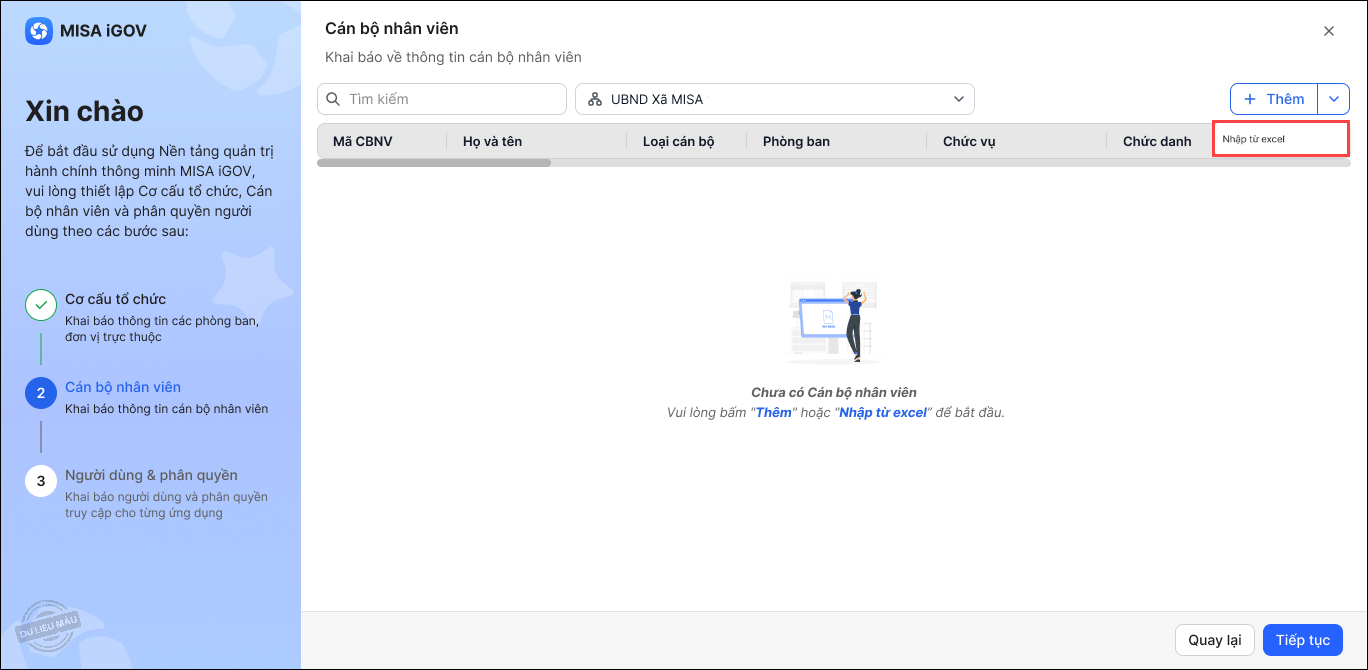Screen dimensions: 1368x670
Task: Click the organization tree icon beside UBND Xã MISA
Action: pos(595,99)
